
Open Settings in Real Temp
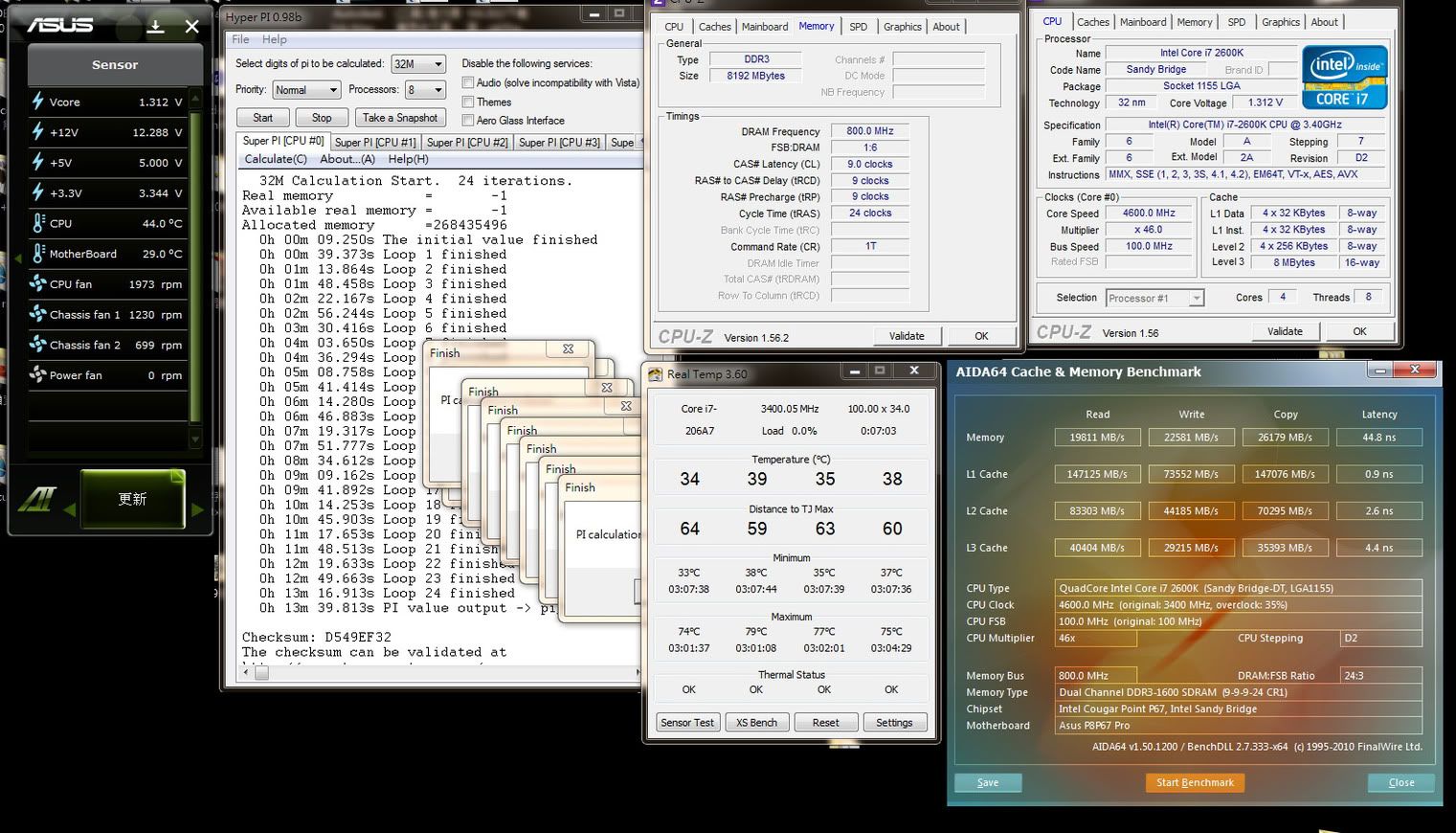pos(894,723)
